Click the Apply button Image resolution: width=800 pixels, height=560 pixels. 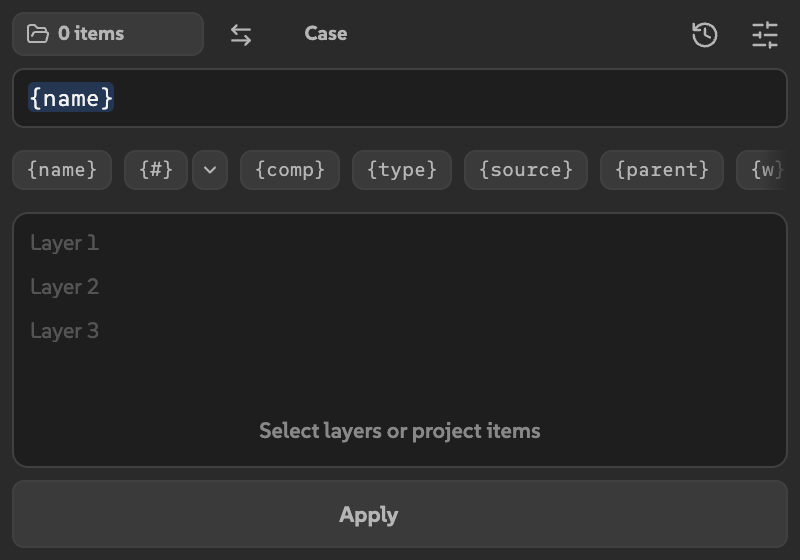[399, 514]
